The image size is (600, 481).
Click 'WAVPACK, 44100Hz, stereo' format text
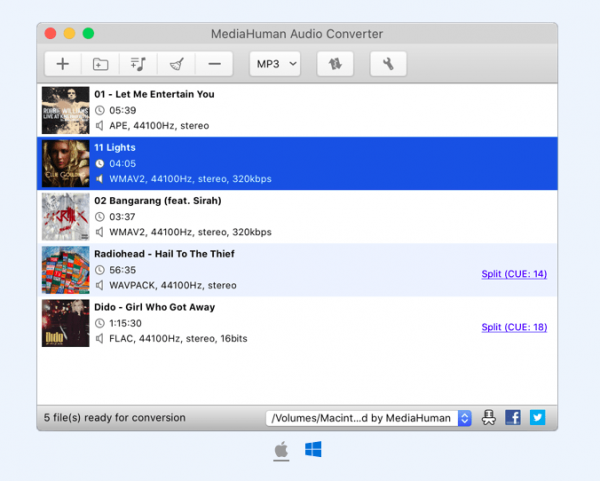point(173,285)
